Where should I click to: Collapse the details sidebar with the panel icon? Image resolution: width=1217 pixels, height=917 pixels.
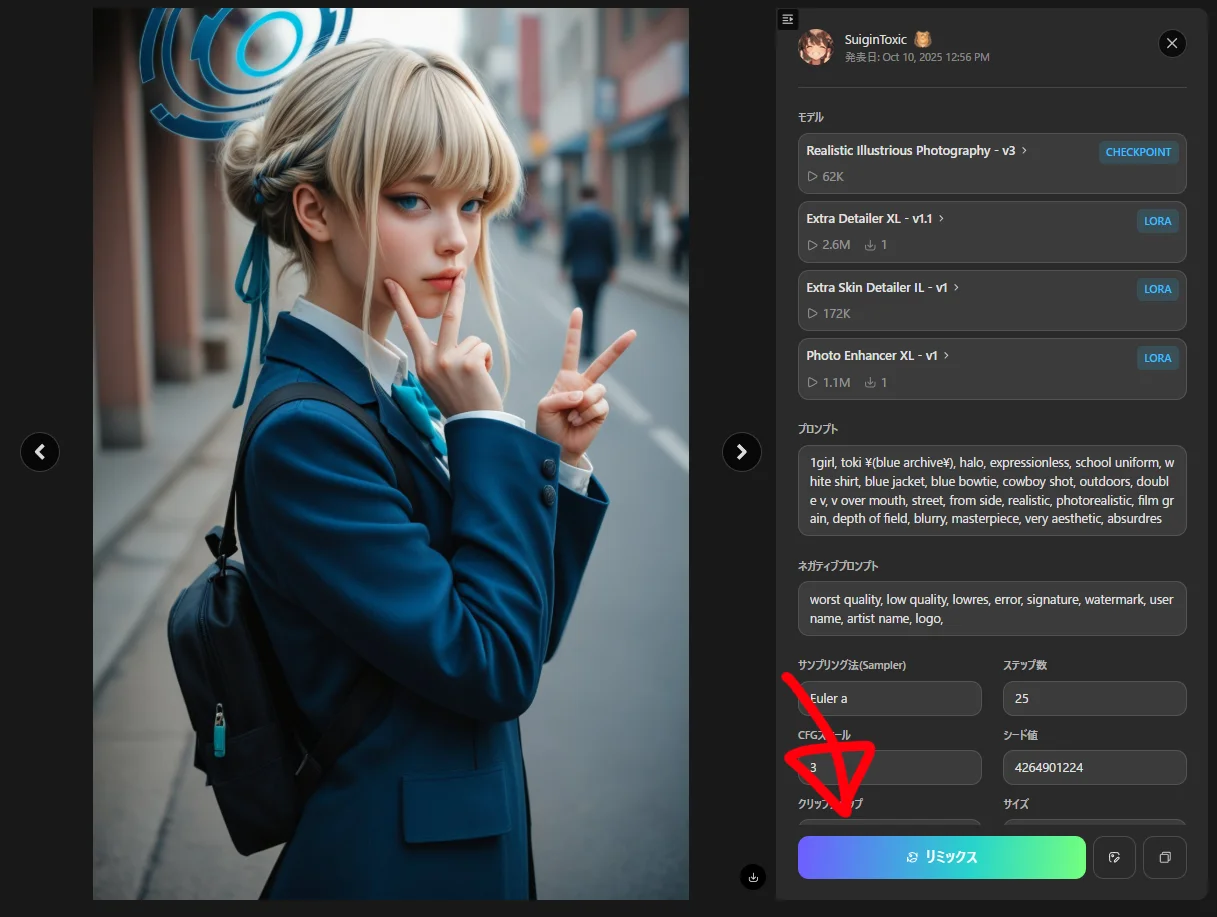788,19
